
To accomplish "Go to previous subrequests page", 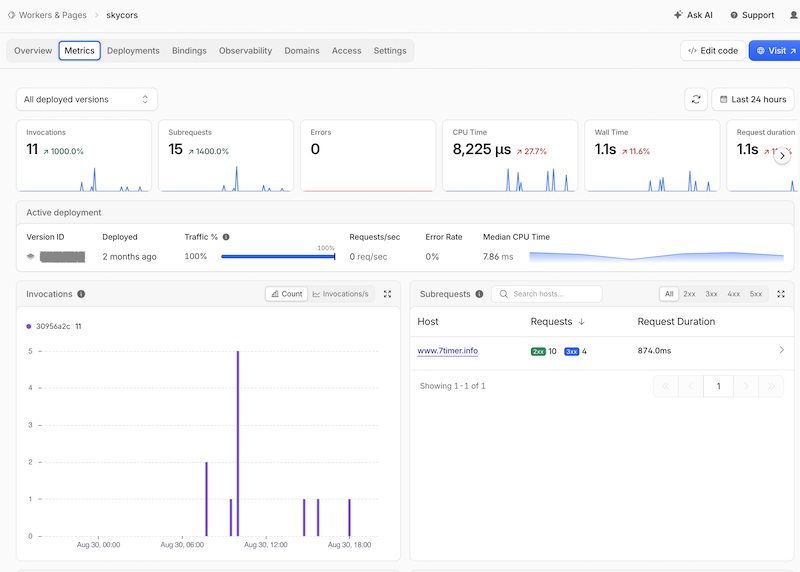I will [x=691, y=386].
